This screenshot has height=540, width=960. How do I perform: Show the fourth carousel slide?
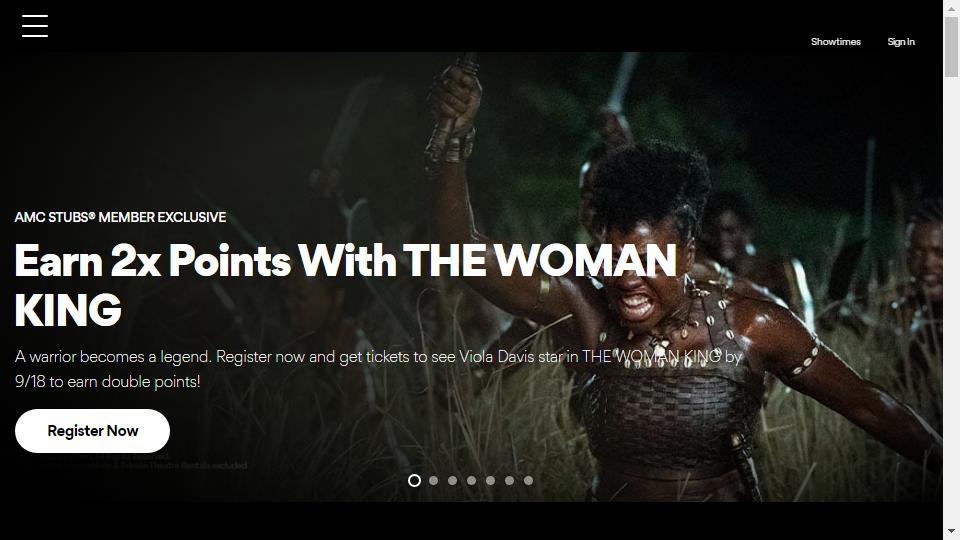(471, 481)
